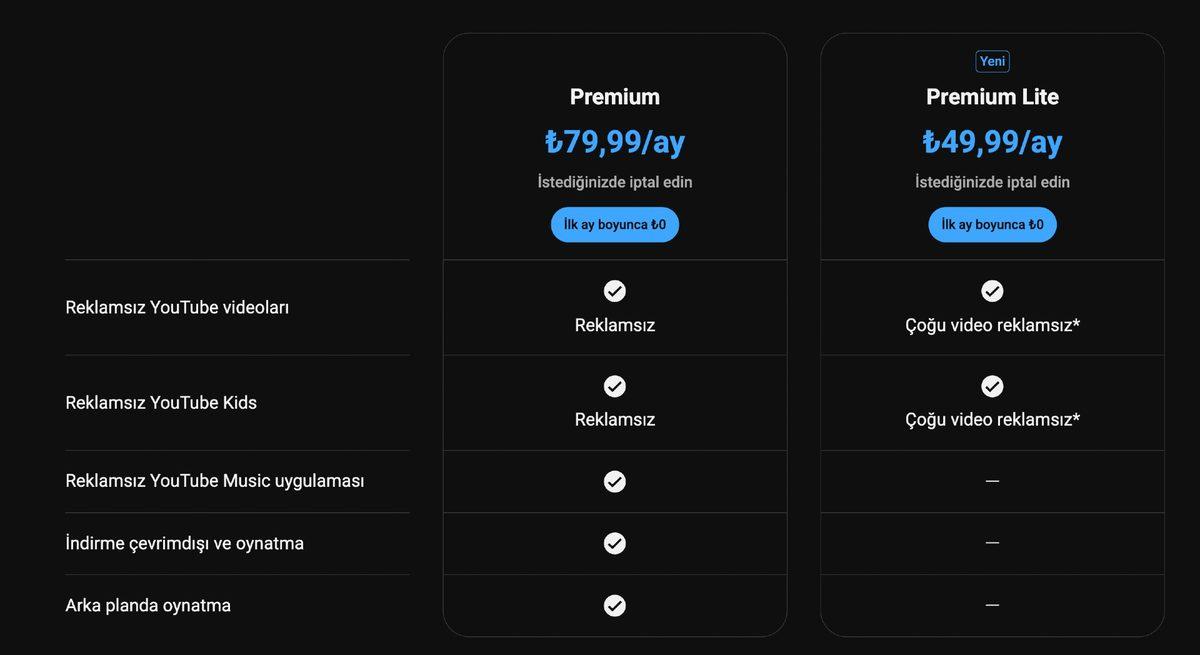
Task: Click İstediğinizde iptal edin under Premium
Action: coord(614,182)
